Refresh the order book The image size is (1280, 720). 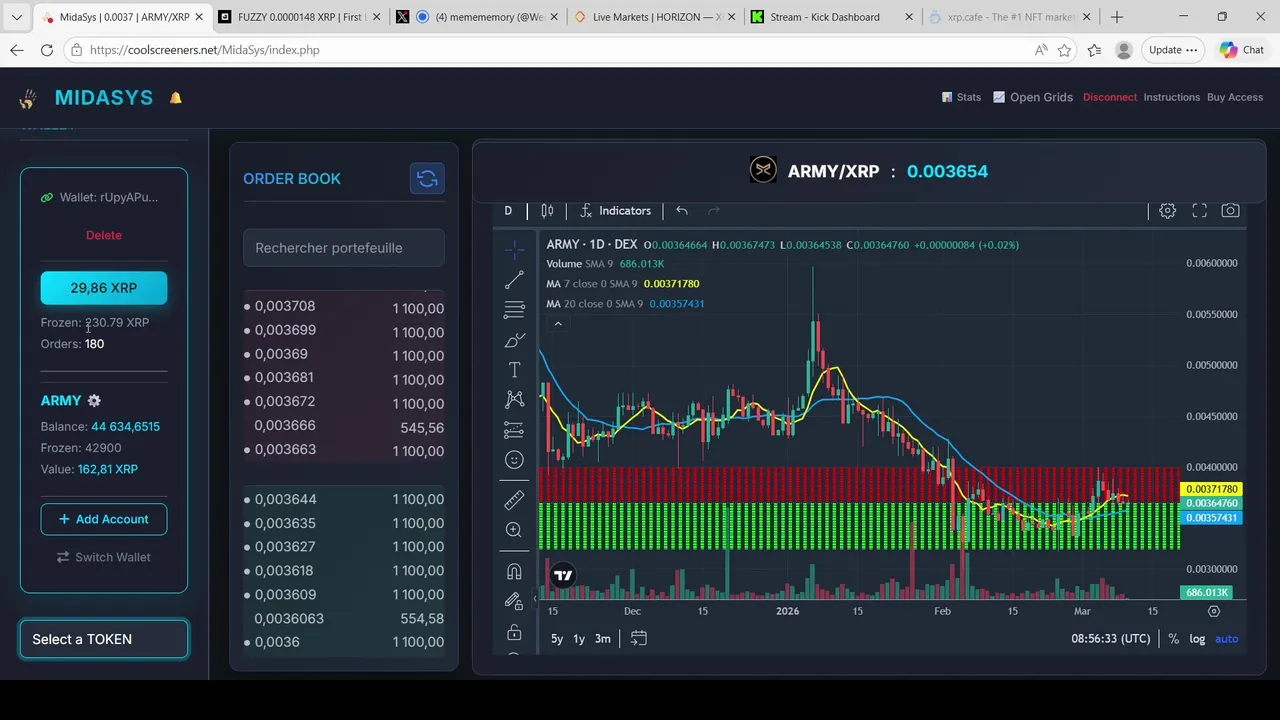click(427, 179)
